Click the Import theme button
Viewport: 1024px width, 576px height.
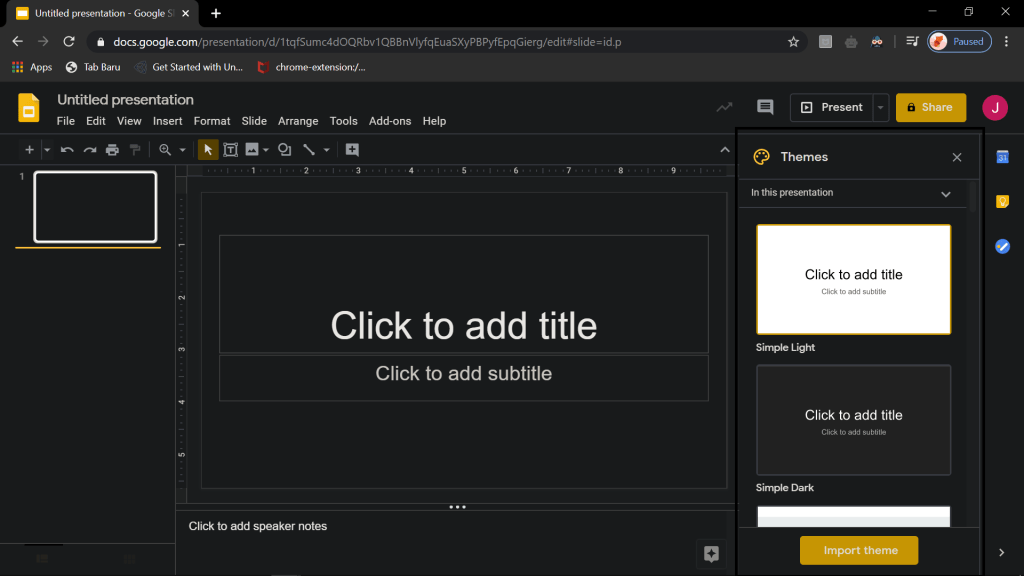[x=859, y=551]
